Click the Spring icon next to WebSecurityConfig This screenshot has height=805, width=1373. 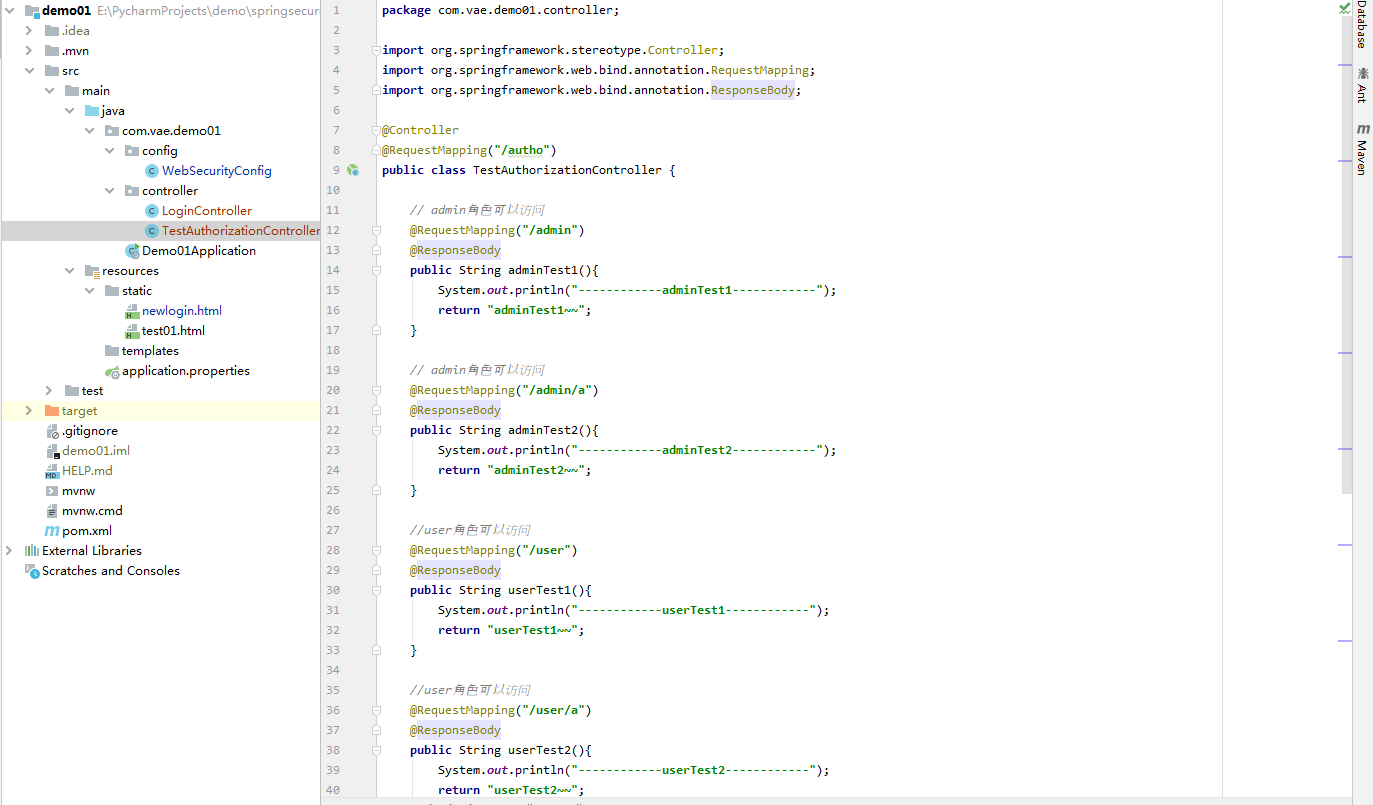tap(151, 170)
